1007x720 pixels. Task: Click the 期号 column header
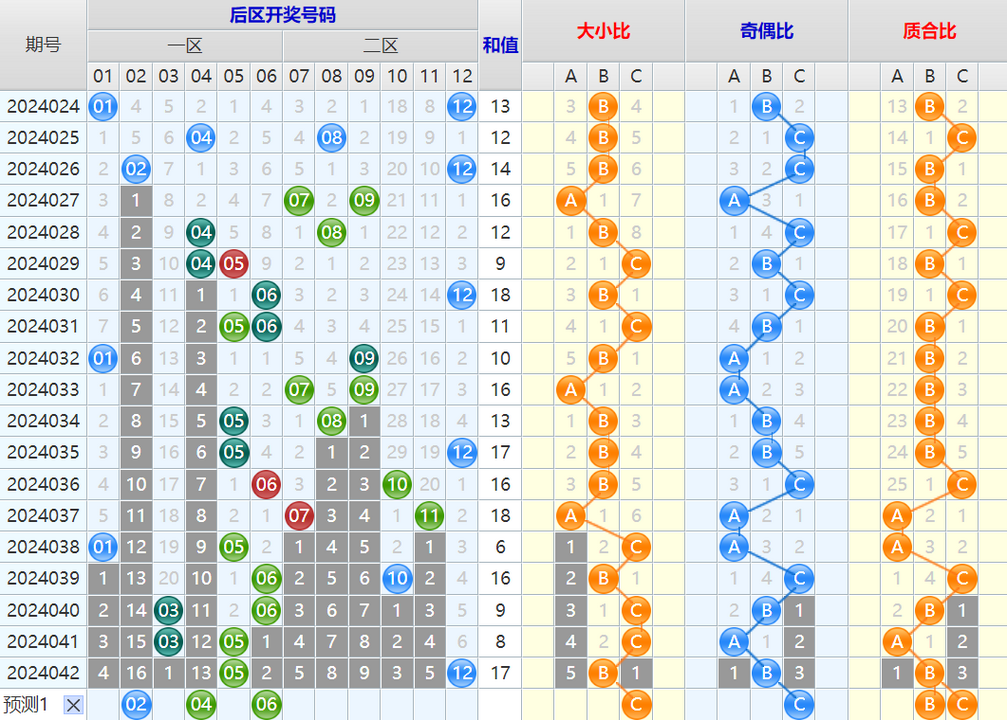point(43,45)
